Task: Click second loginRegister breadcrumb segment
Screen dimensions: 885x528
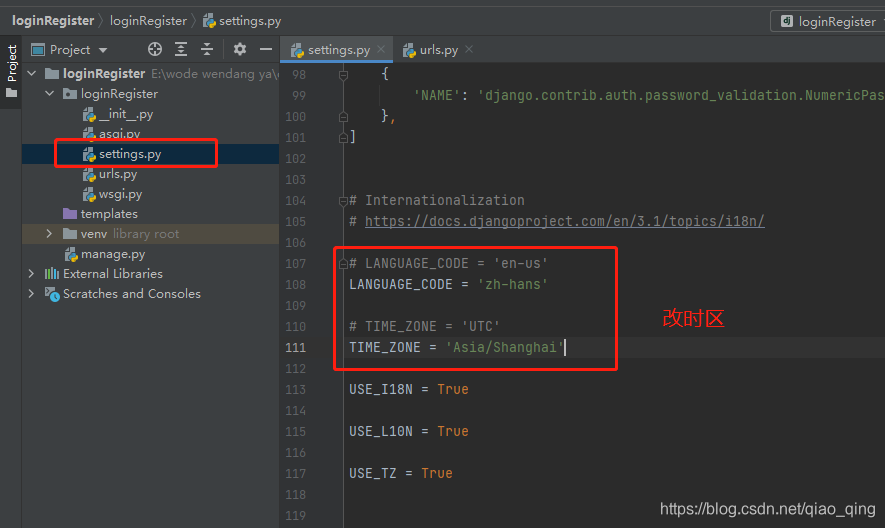Action: (148, 21)
